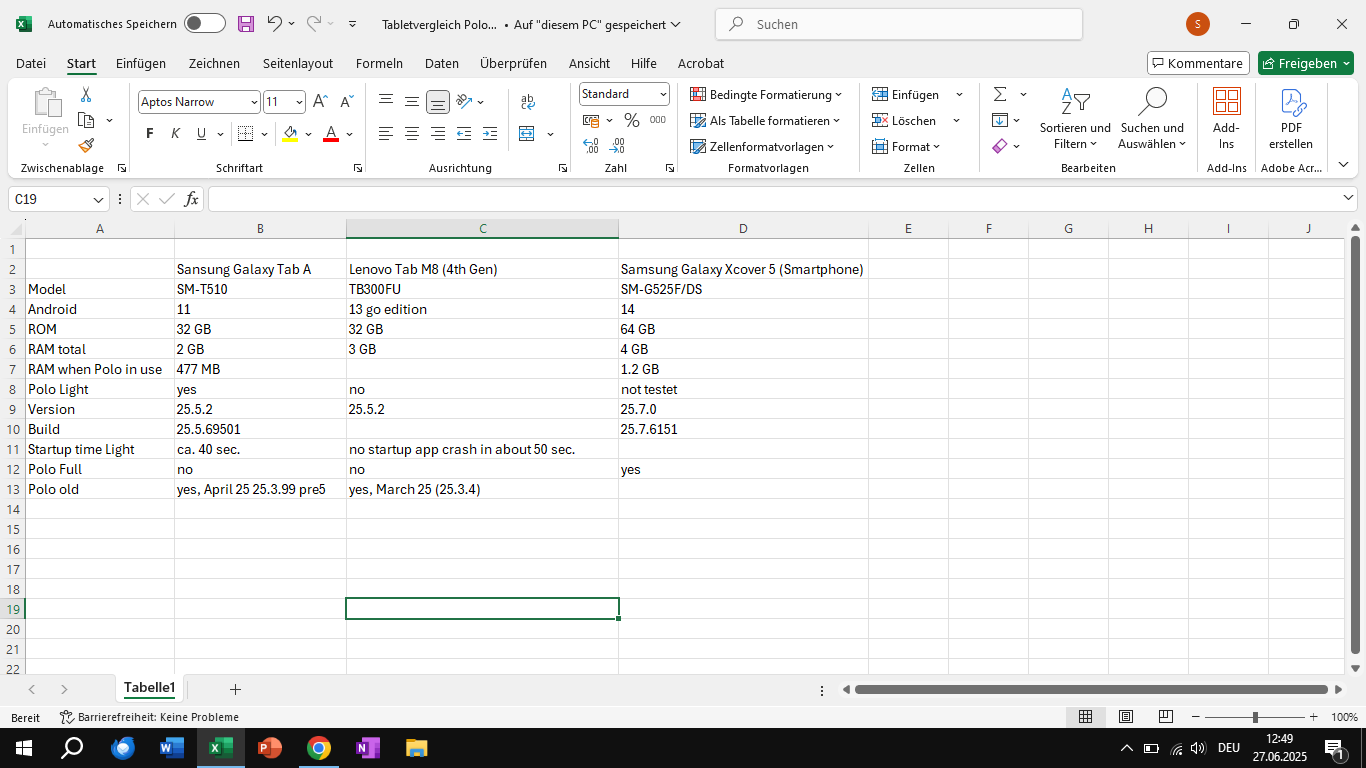Select normal view button in status bar
The height and width of the screenshot is (768, 1366).
click(x=1086, y=717)
